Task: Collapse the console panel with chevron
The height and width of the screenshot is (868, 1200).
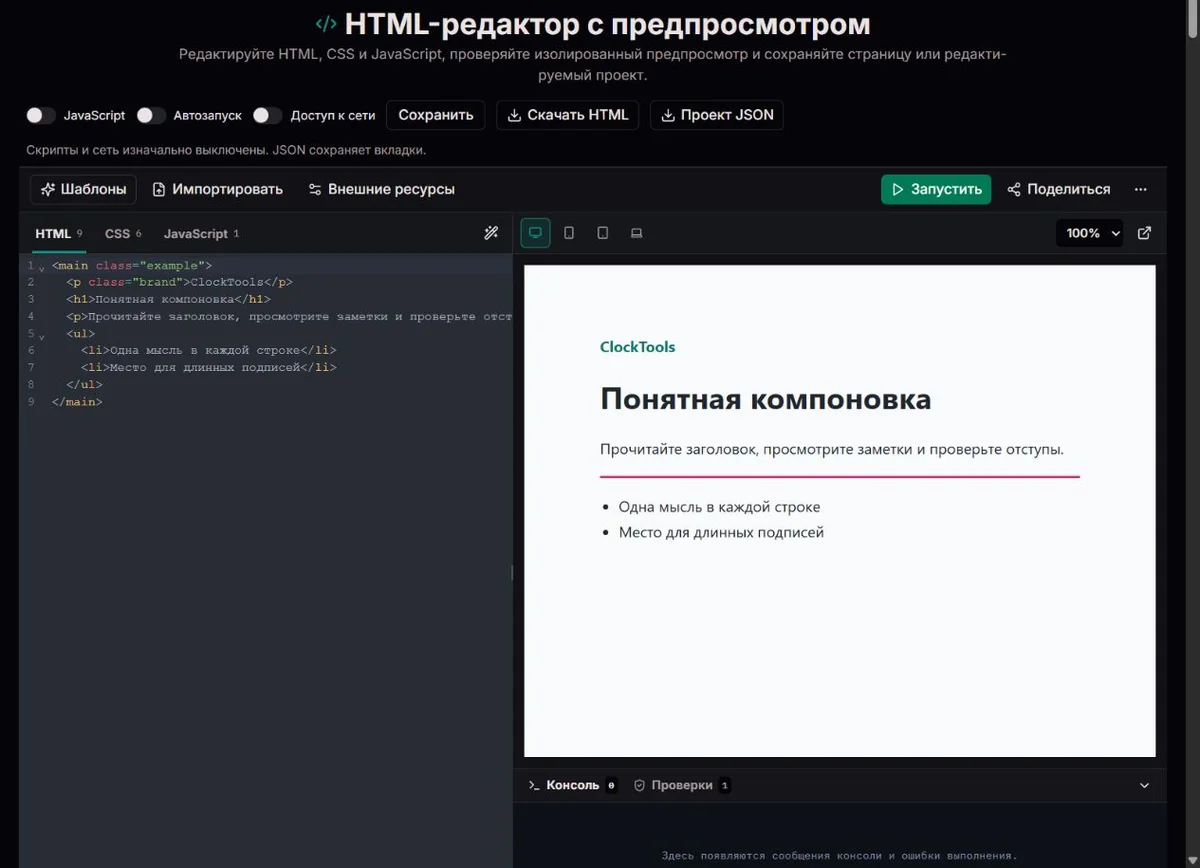Action: click(1145, 785)
